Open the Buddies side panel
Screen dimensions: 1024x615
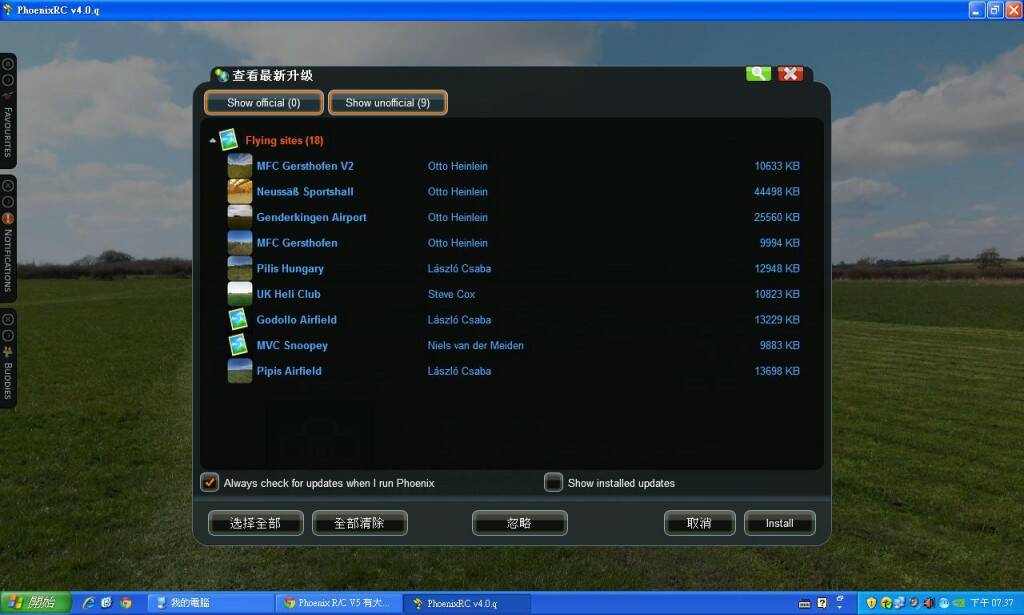[8, 359]
